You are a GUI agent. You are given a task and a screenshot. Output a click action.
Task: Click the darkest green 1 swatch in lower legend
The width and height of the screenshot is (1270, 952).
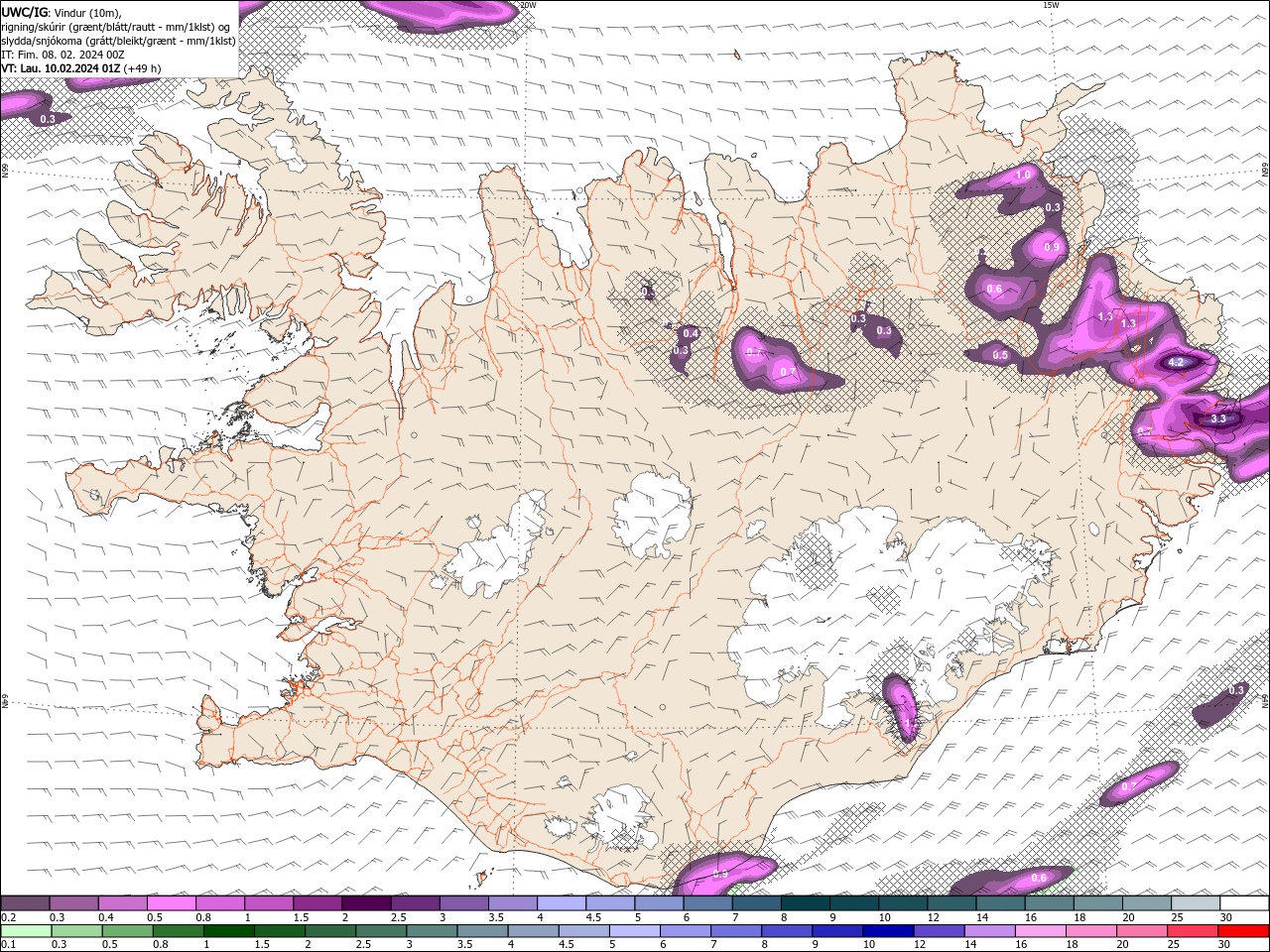click(228, 931)
